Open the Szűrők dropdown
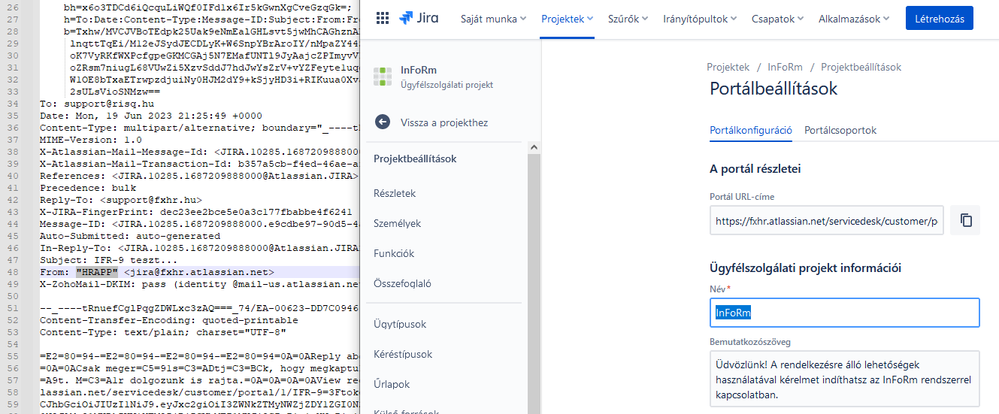 [628, 18]
